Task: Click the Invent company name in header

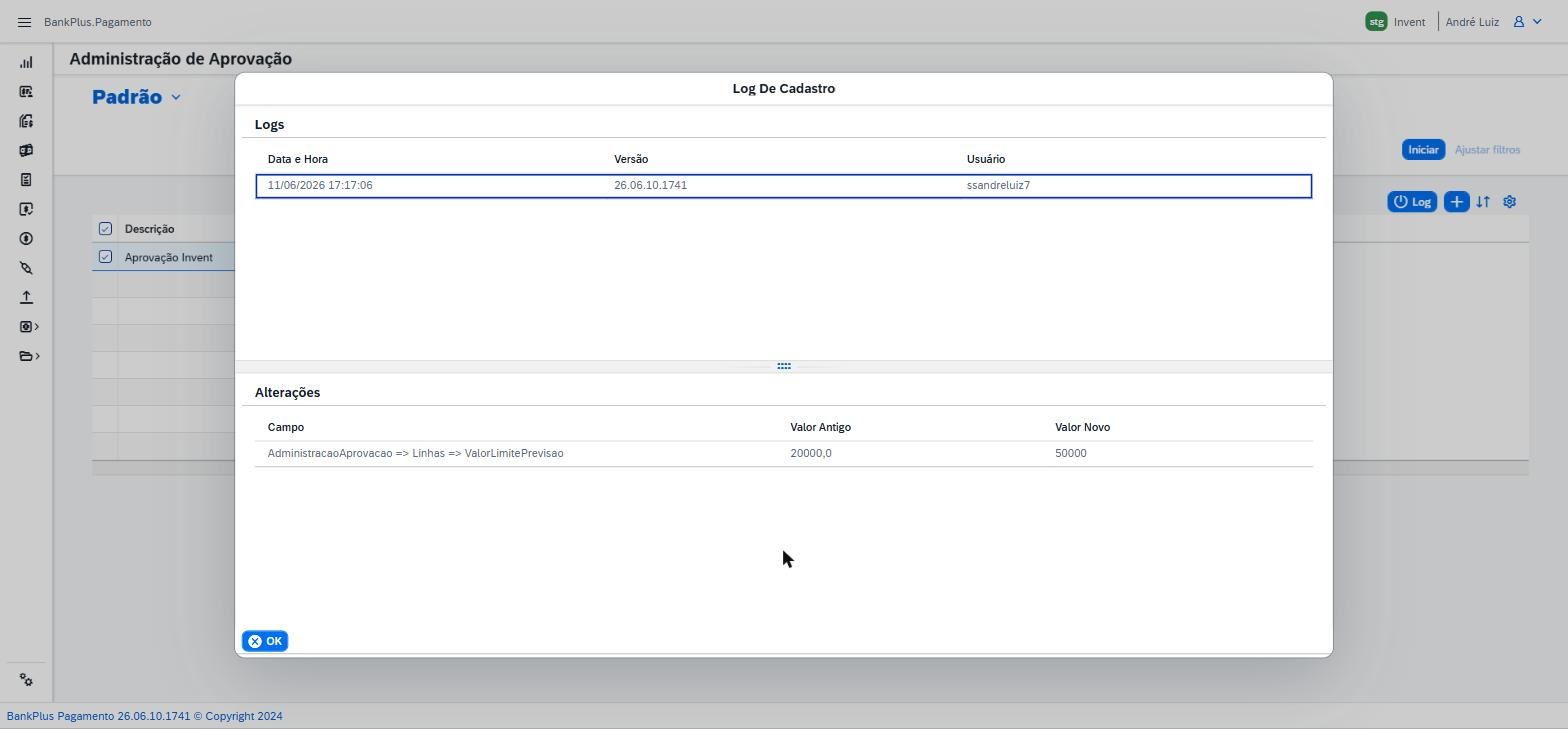Action: (1409, 22)
